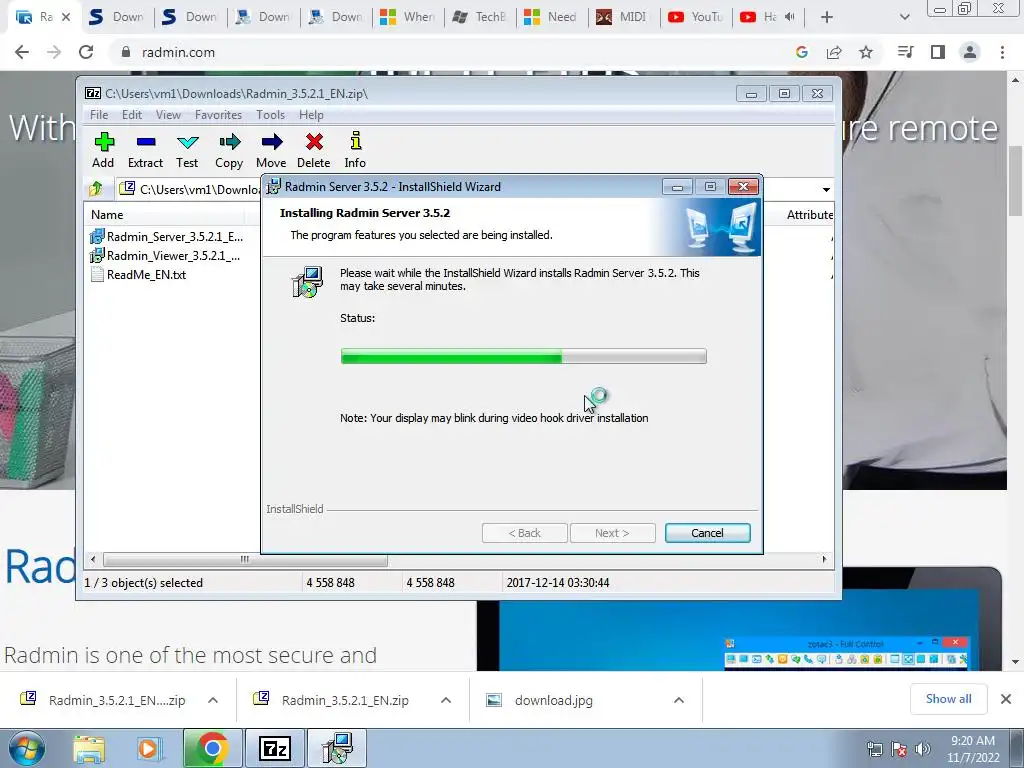Expand options for download.jpg item

(x=679, y=700)
